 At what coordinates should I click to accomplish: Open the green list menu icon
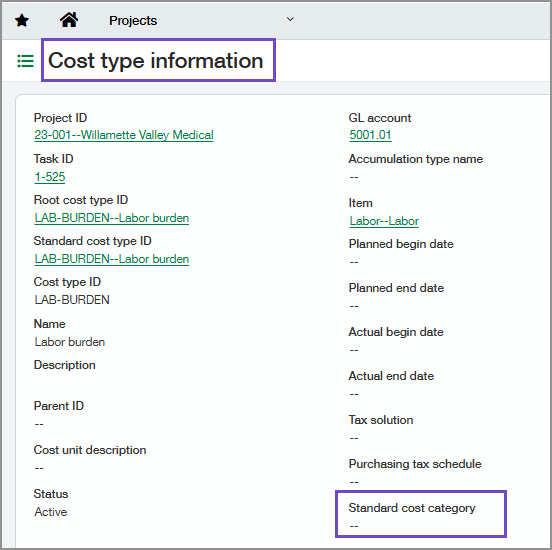[26, 61]
